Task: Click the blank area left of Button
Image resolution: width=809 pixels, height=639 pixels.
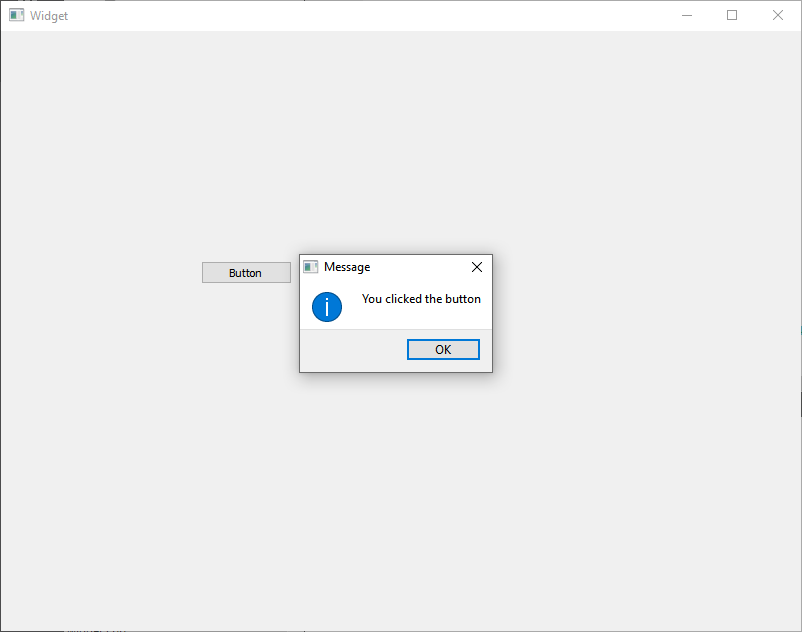Action: [x=100, y=273]
